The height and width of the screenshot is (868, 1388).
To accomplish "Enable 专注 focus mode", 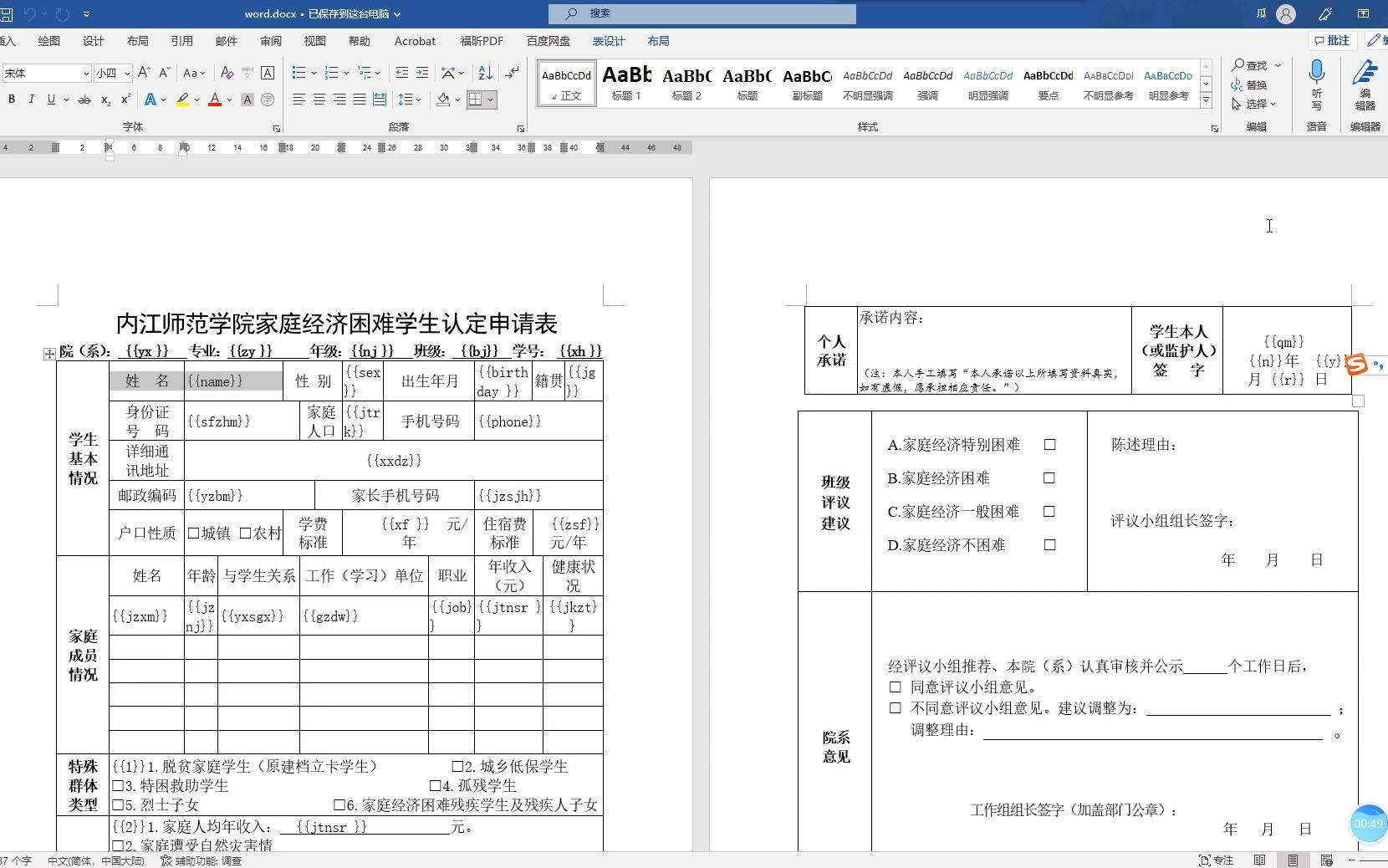I will [x=1217, y=860].
